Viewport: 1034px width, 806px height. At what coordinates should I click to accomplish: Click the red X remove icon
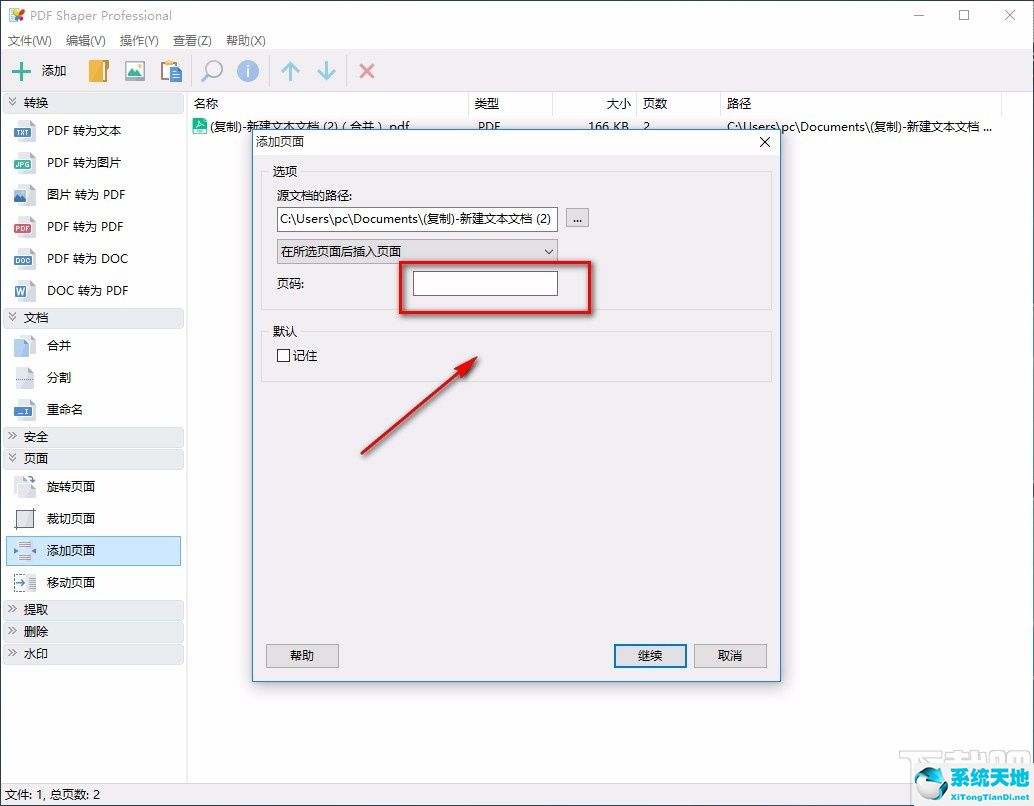[366, 70]
